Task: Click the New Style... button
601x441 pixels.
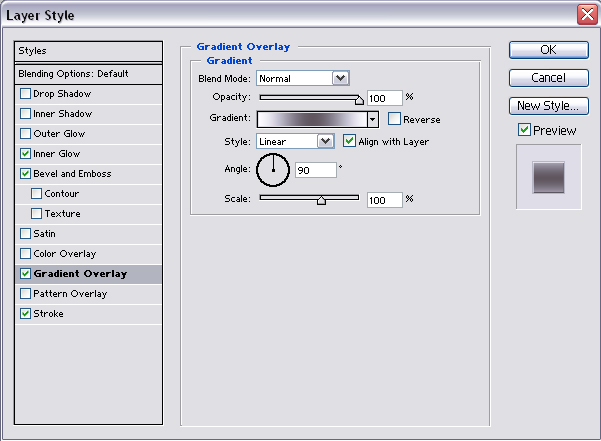Action: (x=548, y=106)
